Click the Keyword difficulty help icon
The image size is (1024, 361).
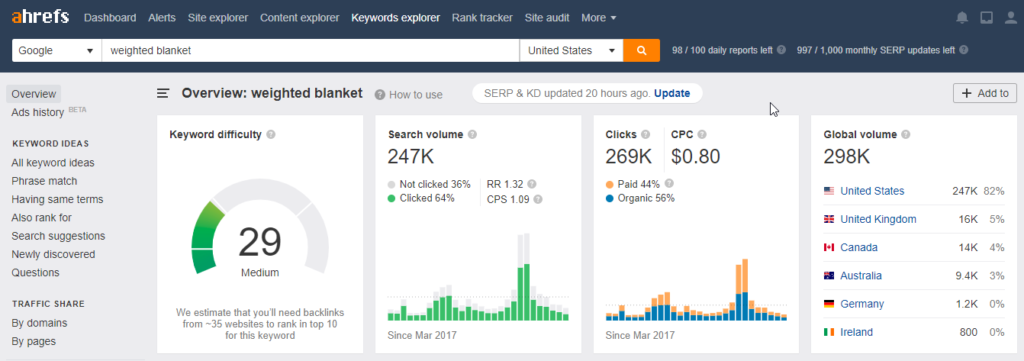[x=270, y=134]
